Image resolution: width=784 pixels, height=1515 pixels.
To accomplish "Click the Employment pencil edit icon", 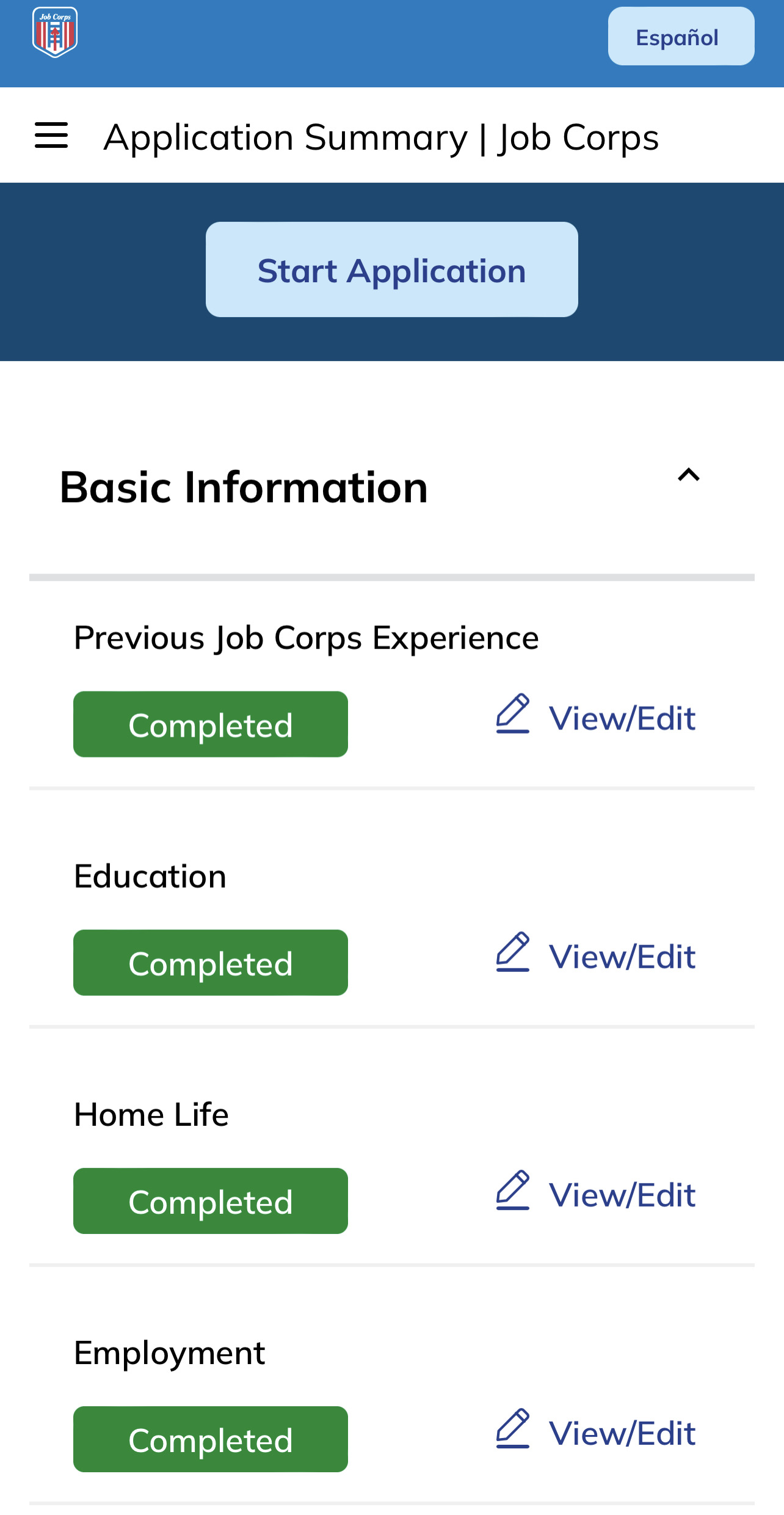I will click(x=513, y=1428).
